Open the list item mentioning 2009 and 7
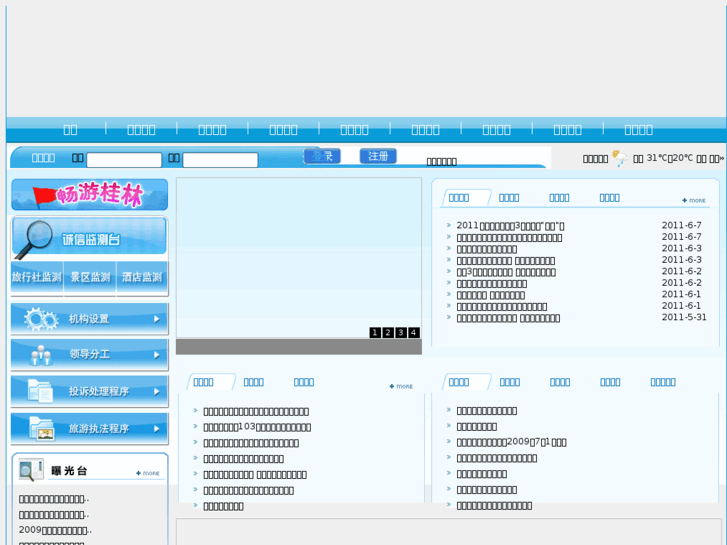The height and width of the screenshot is (545, 727). [x=511, y=442]
